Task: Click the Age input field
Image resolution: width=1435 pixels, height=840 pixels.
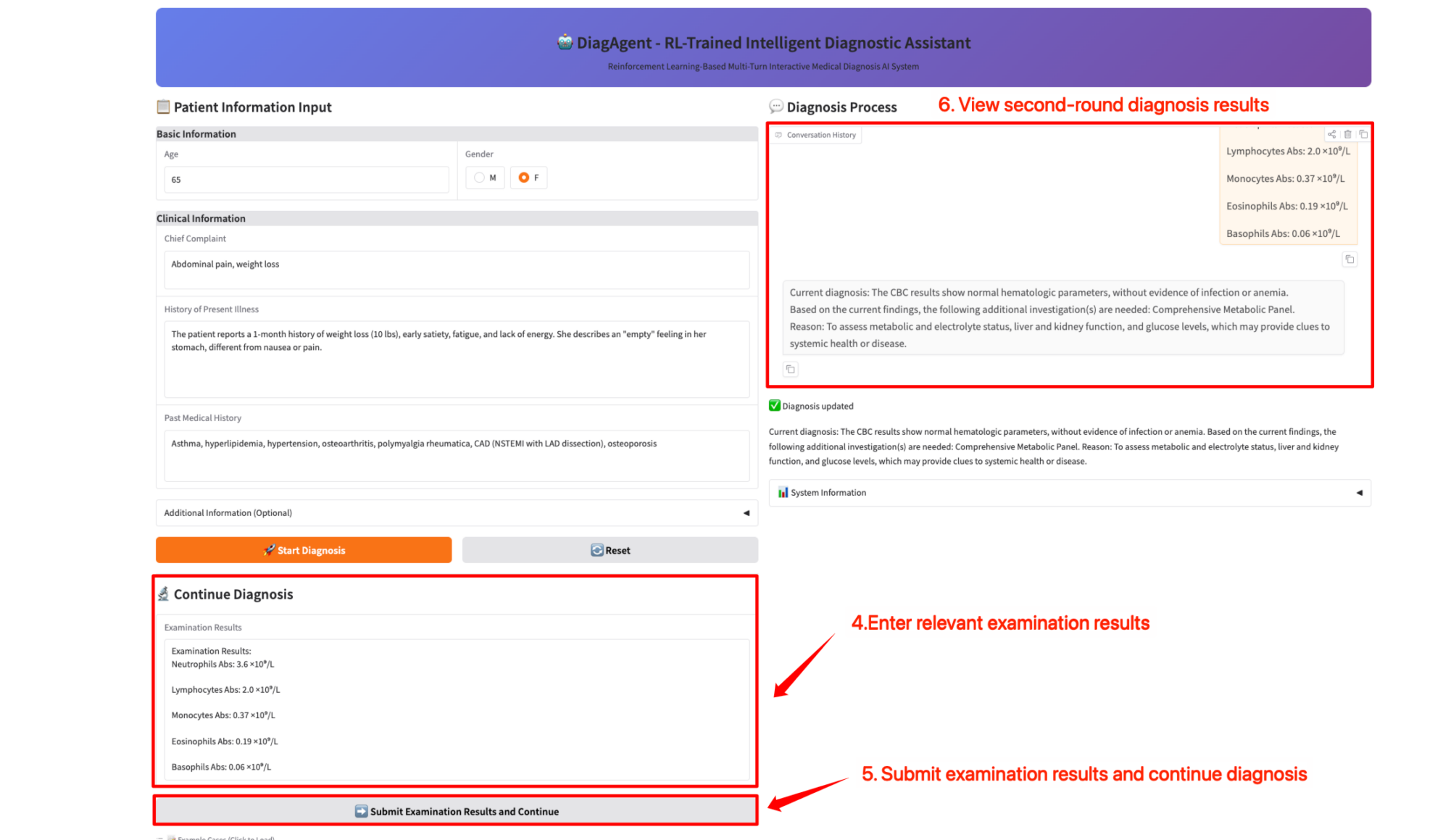Action: (x=306, y=180)
